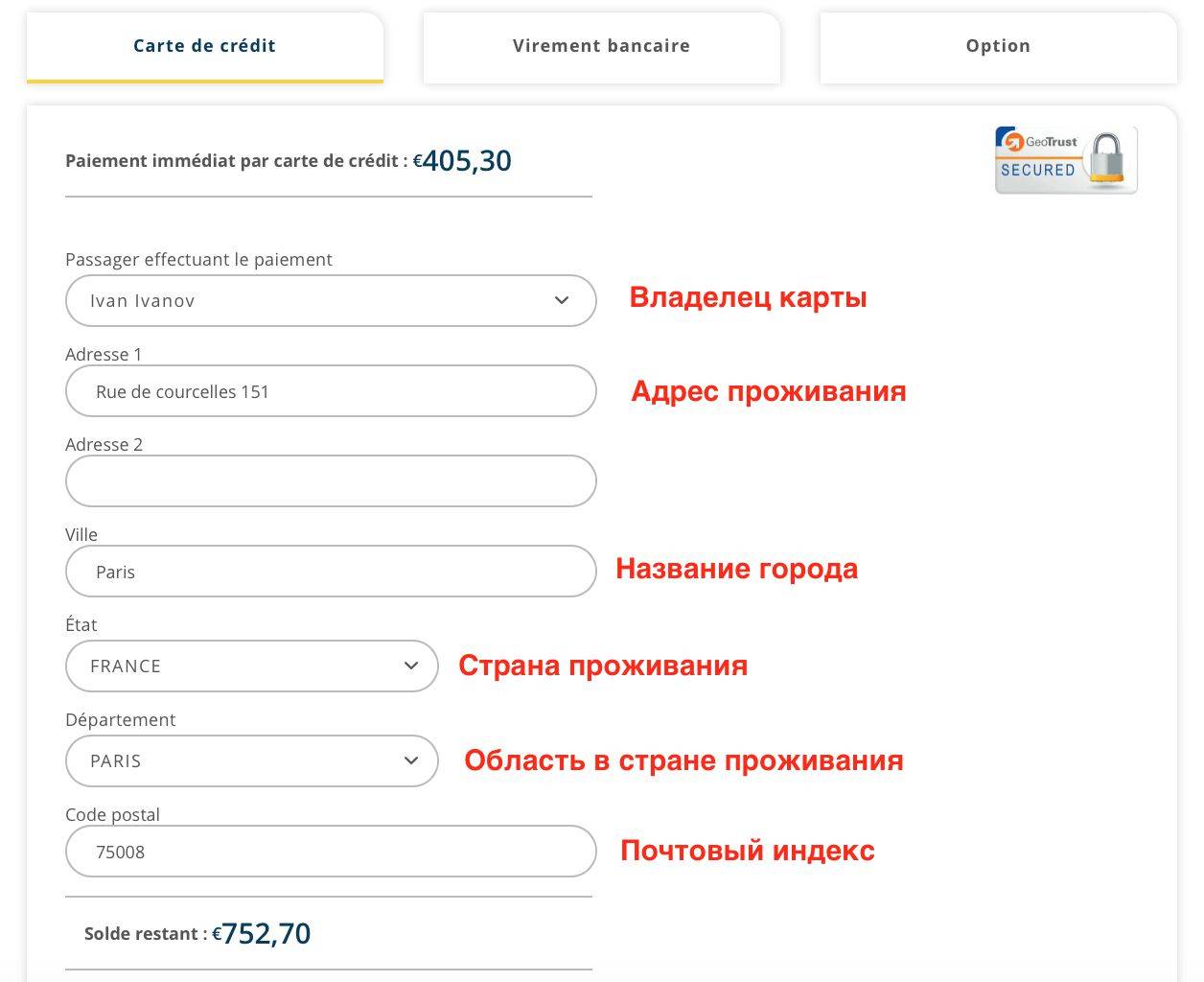Click the red 'Почтовый индекс' annotation
This screenshot has height=982, width=1204.
point(747,851)
